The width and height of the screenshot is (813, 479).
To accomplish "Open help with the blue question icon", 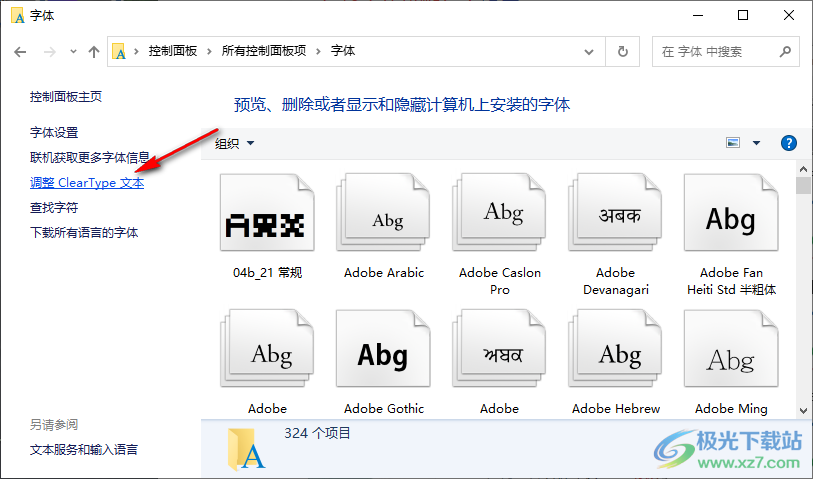I will tap(789, 143).
